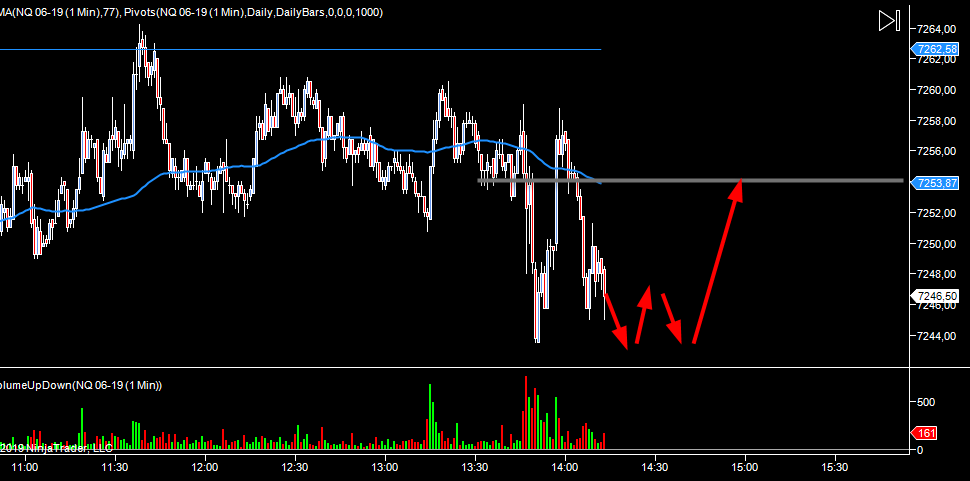Select the tall red arrow pointing to gray line
The width and height of the screenshot is (970, 481).
pyautogui.click(x=717, y=261)
